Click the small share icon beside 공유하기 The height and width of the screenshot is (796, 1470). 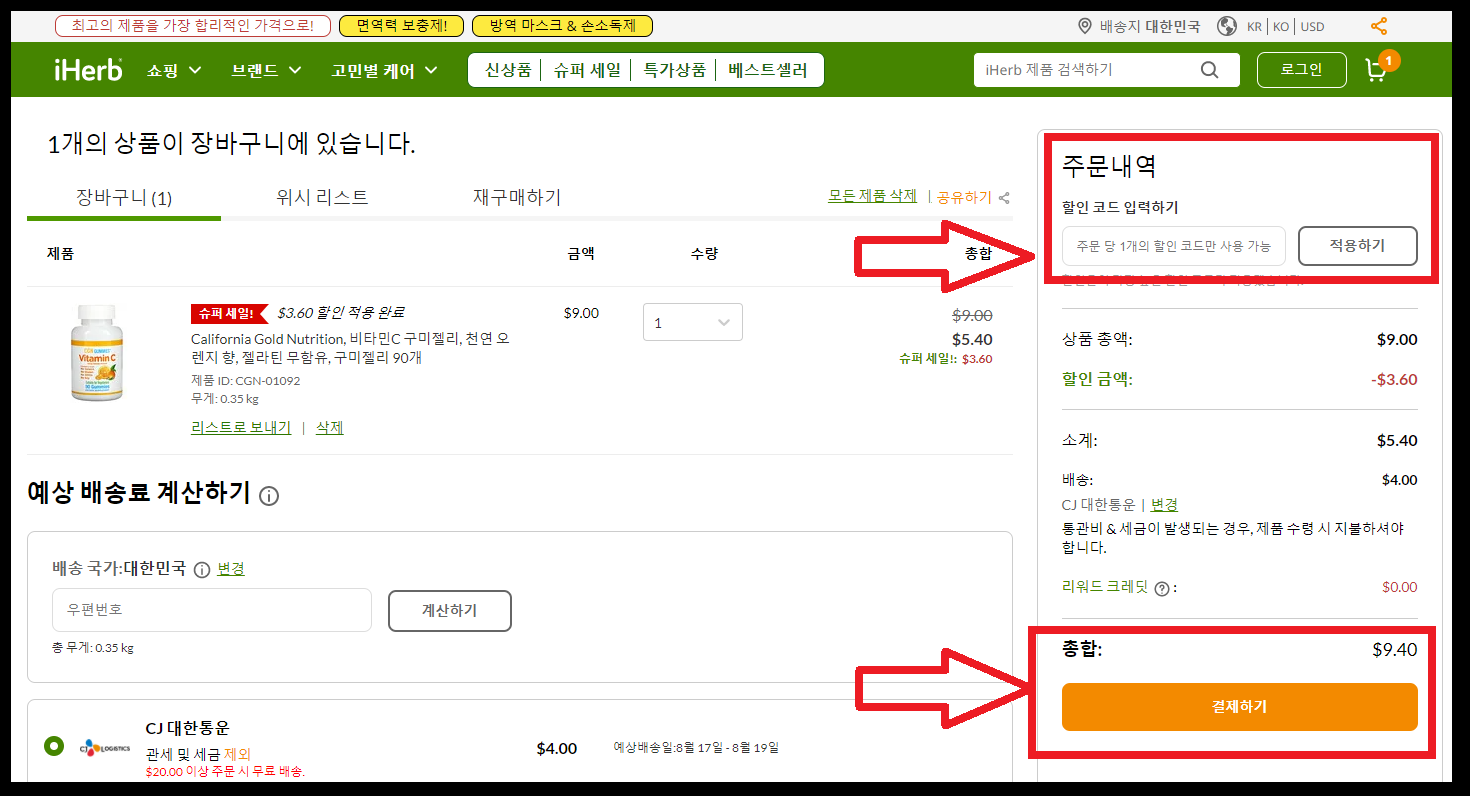pyautogui.click(x=1004, y=198)
